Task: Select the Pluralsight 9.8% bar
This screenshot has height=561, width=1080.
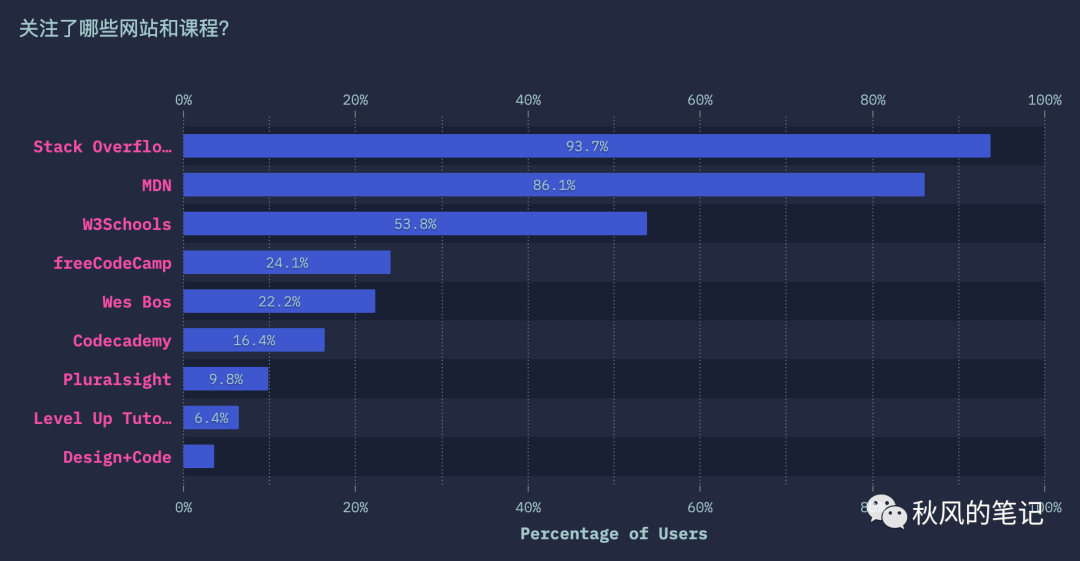Action: point(225,379)
